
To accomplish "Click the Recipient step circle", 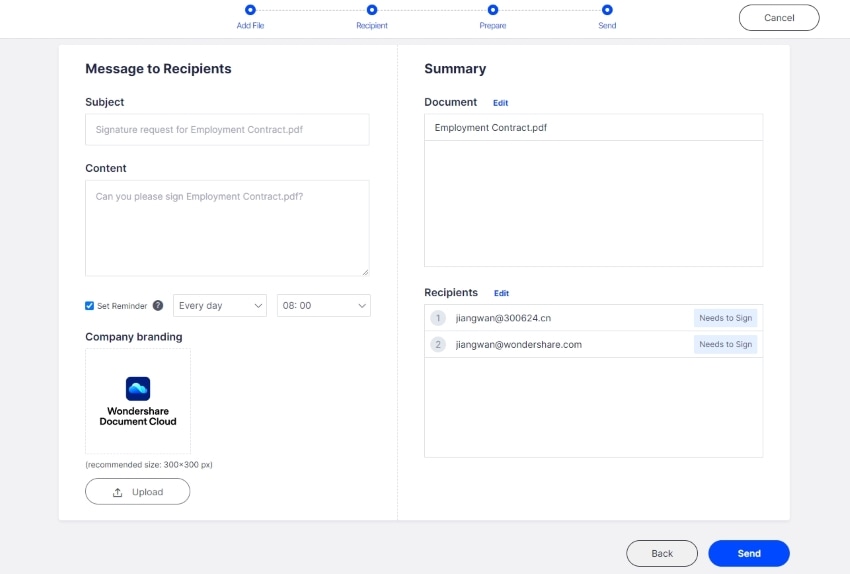I will (372, 10).
